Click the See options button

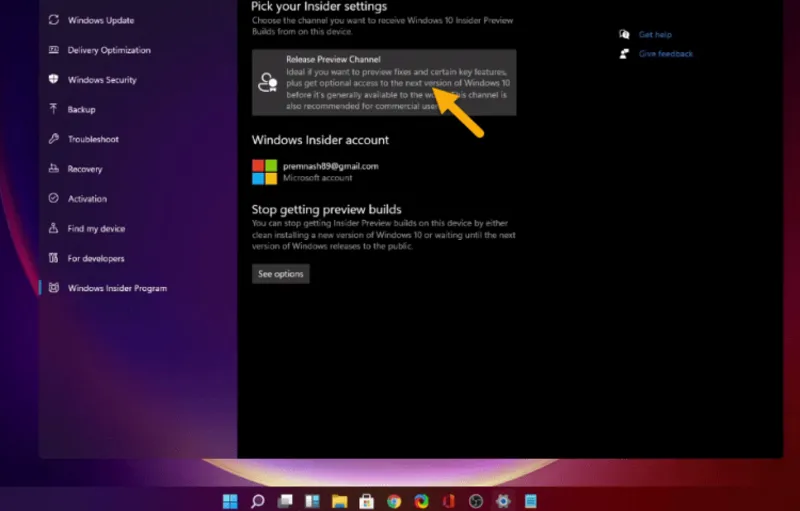point(281,274)
